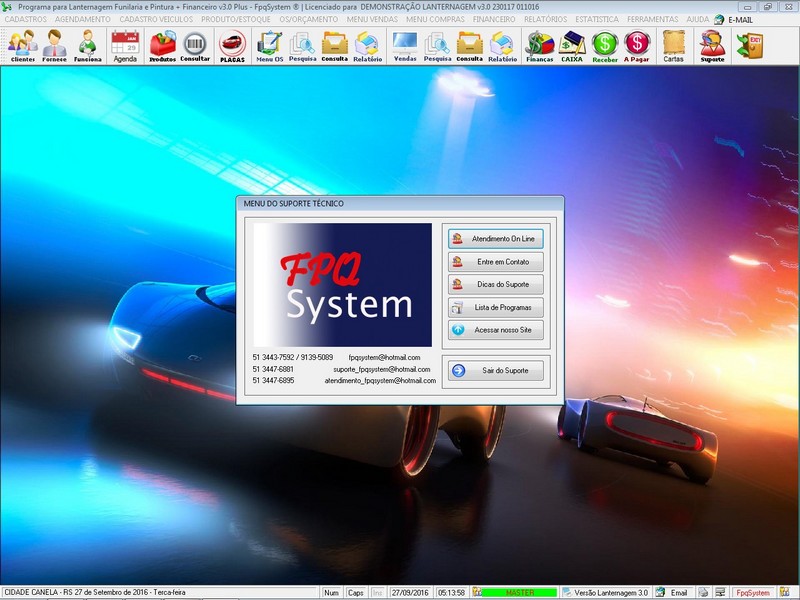Open the A Pagar icon

click(x=637, y=46)
